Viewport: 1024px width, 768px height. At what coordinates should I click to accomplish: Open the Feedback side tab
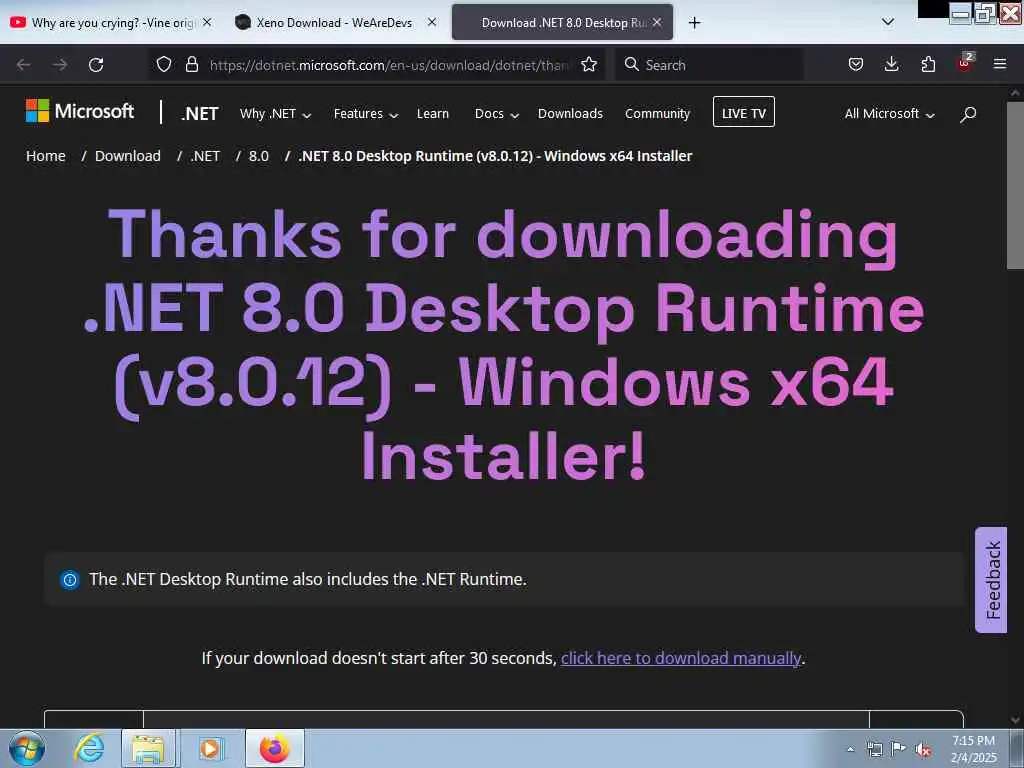[991, 580]
